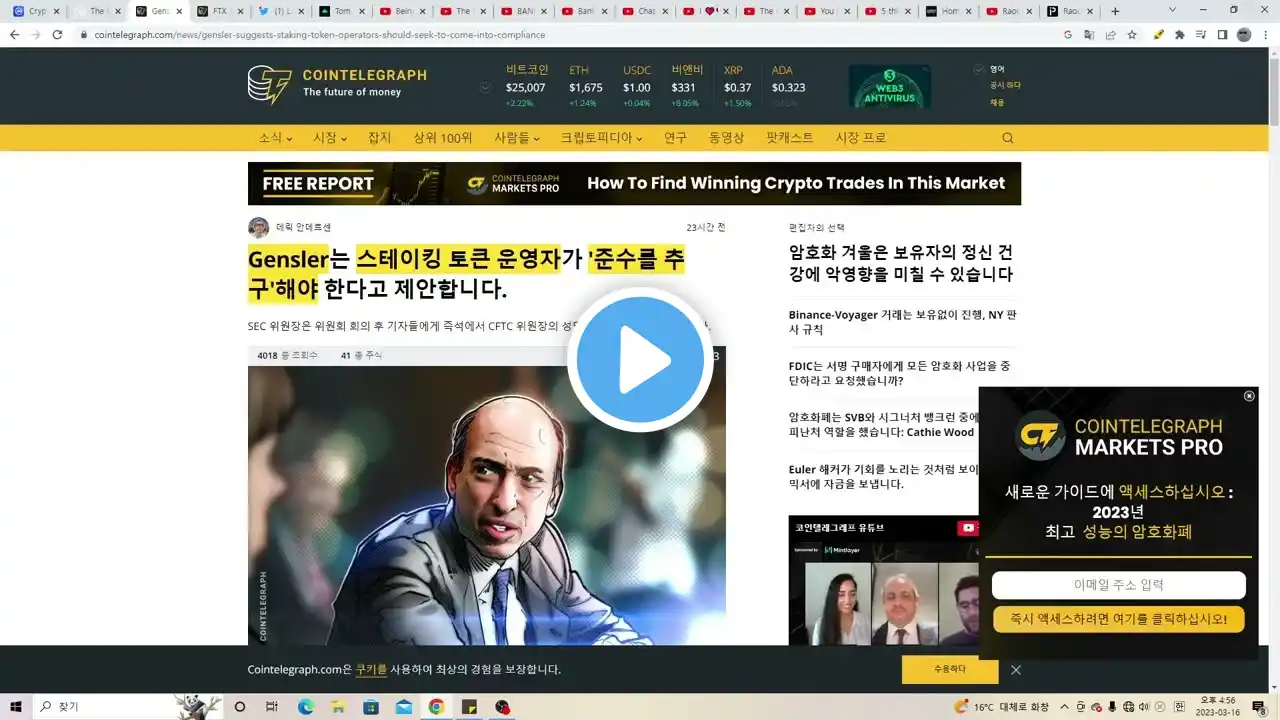Open Sticky Notes from taskbar
Screen dimensions: 1280x720
(469, 706)
